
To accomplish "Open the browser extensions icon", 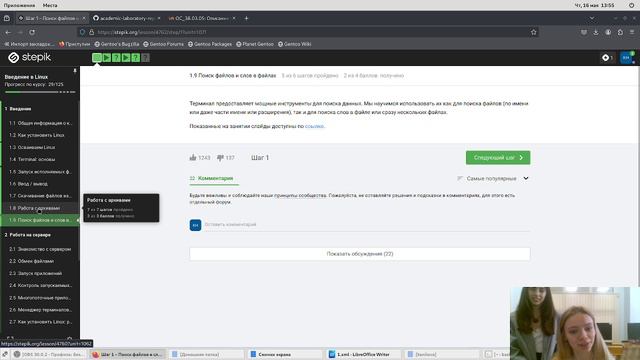I will 620,32.
